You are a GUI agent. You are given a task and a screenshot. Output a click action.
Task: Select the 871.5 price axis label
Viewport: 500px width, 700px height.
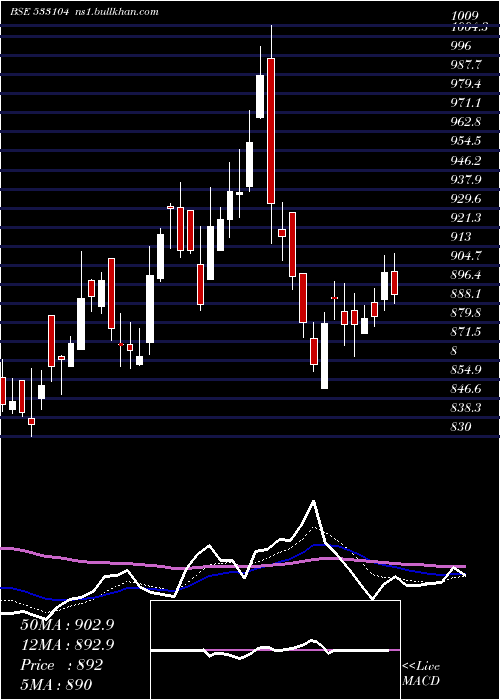coord(467,332)
